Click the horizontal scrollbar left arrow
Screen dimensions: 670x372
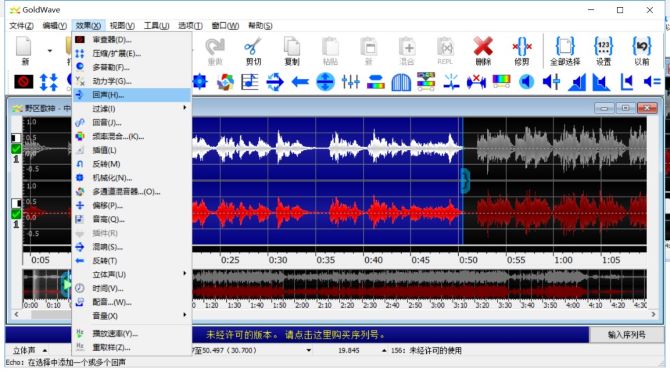pos(16,314)
